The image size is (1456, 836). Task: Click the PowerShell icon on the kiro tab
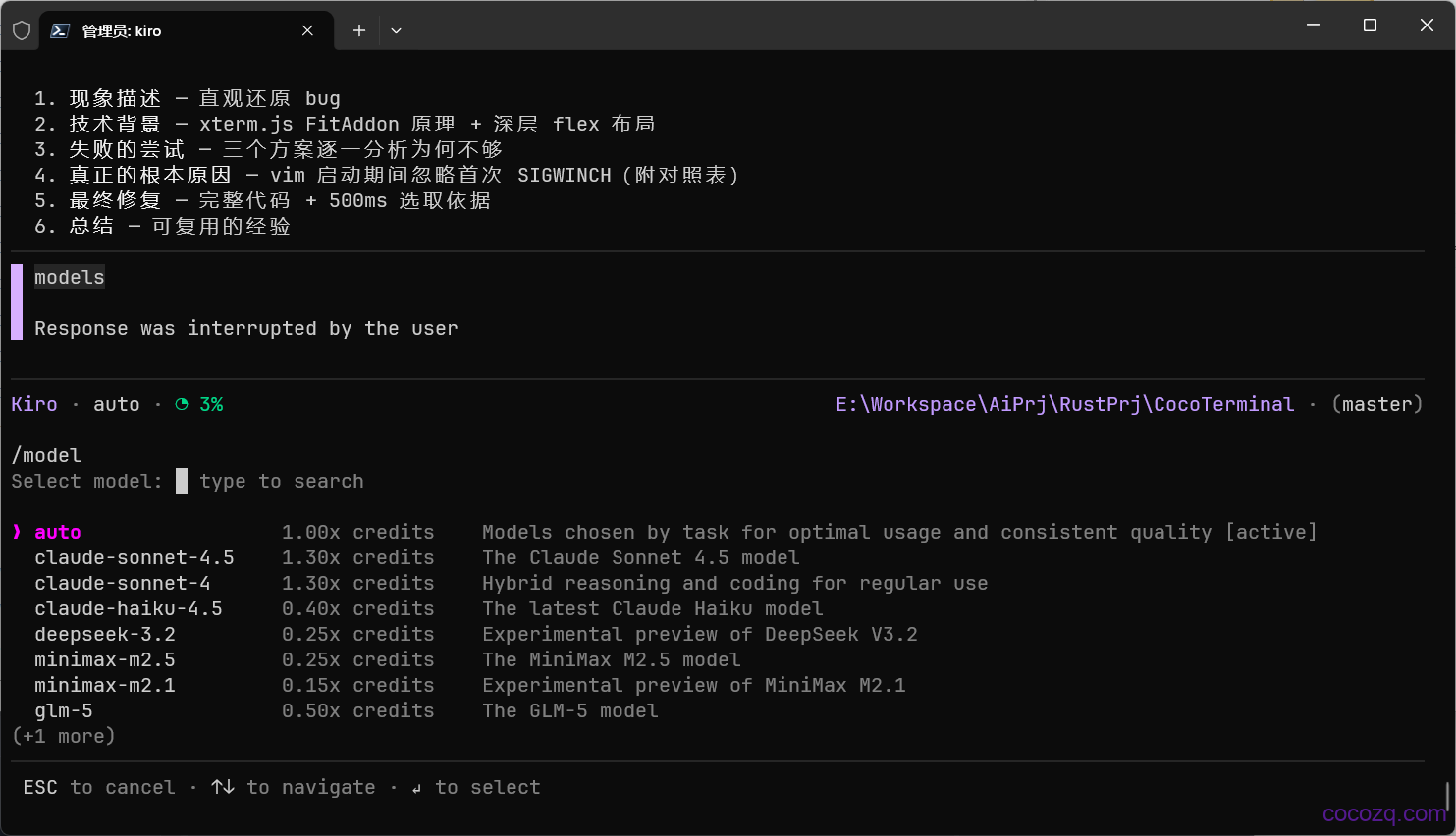coord(60,30)
